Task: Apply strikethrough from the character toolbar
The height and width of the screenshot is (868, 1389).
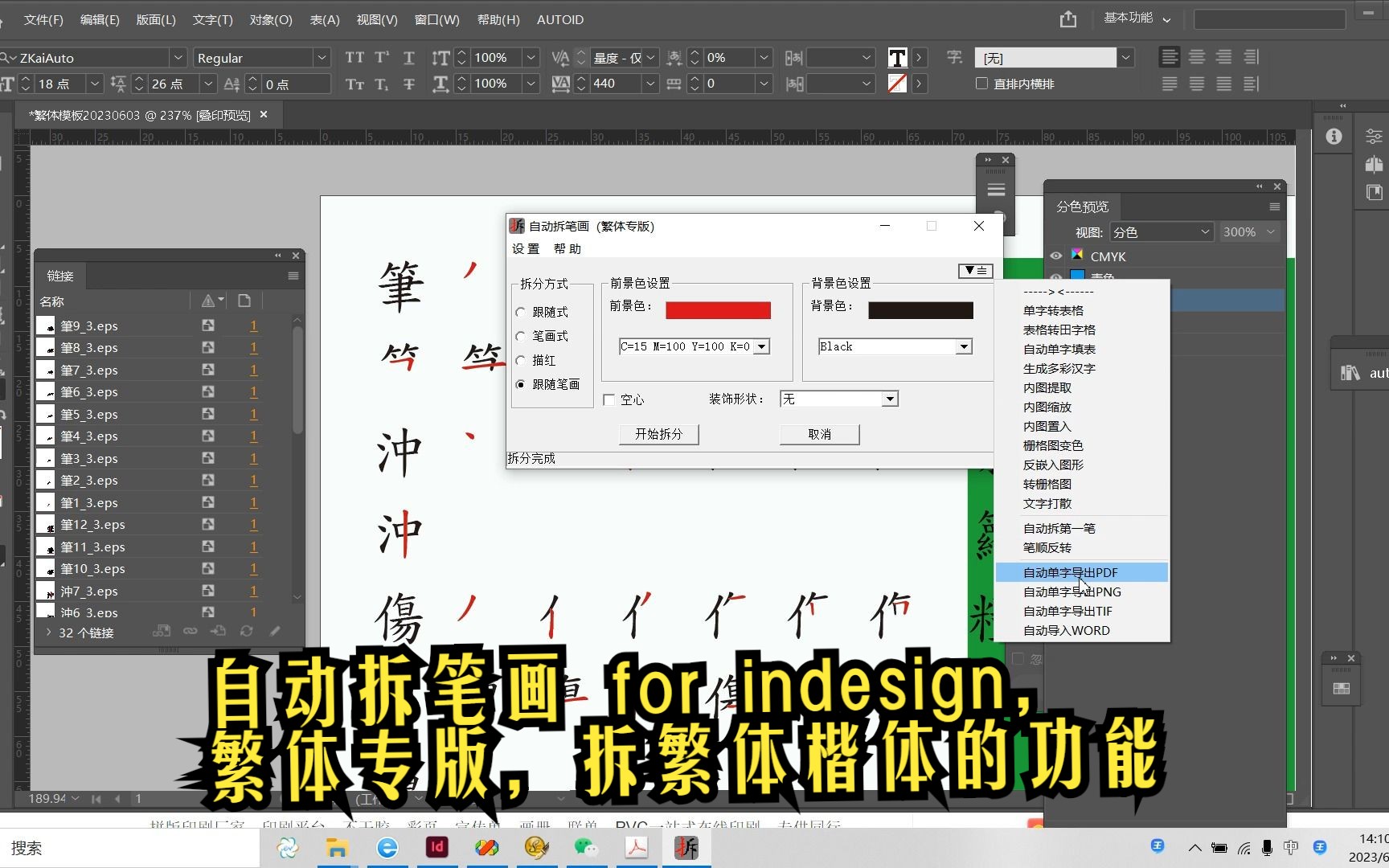Action: pos(409,84)
